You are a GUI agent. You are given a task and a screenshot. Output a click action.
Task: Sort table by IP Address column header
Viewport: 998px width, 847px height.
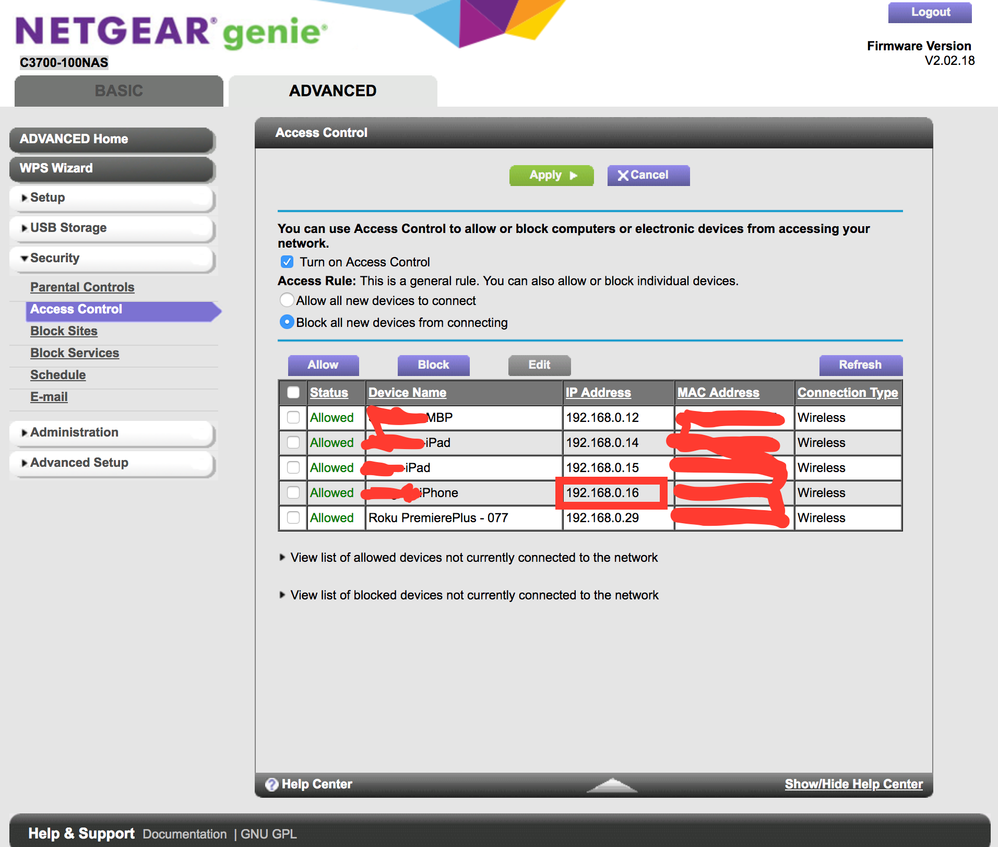598,393
